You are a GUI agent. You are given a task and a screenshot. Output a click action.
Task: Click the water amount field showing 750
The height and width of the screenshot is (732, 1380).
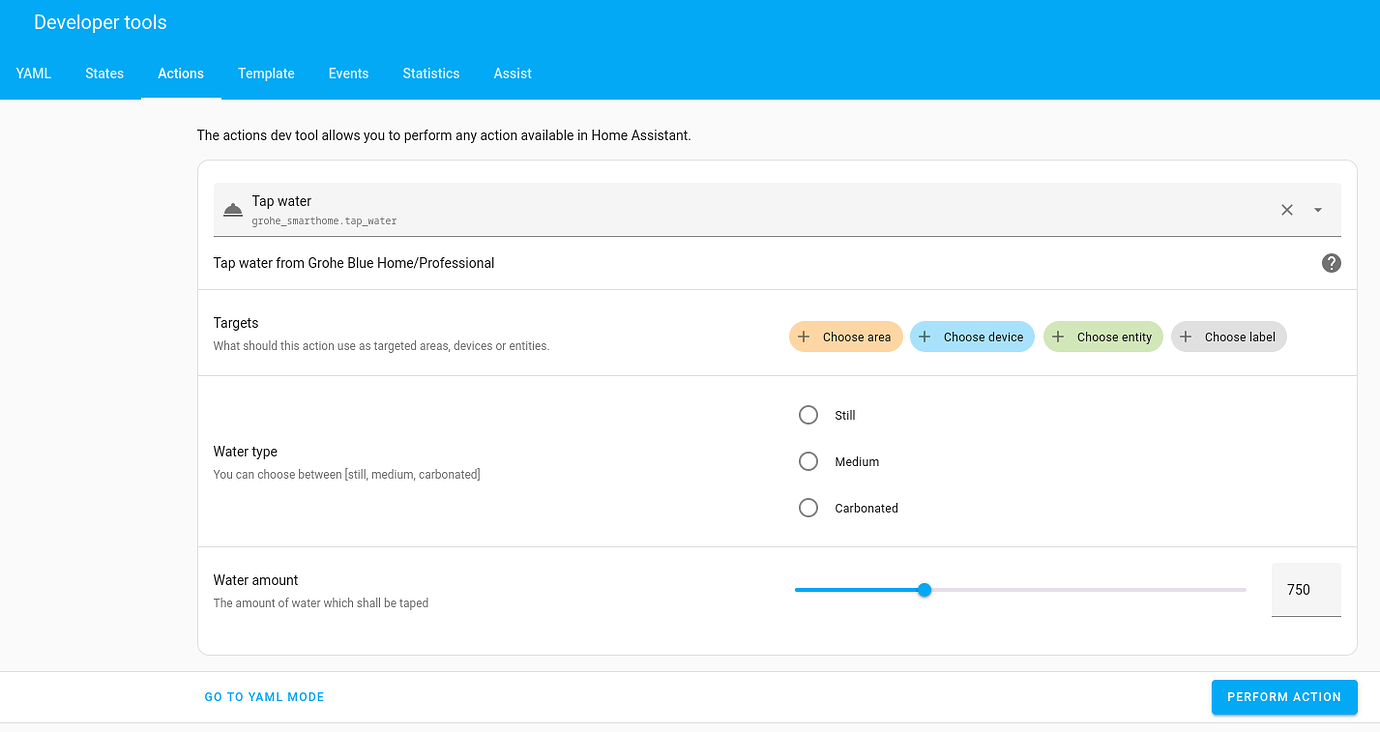point(1305,590)
